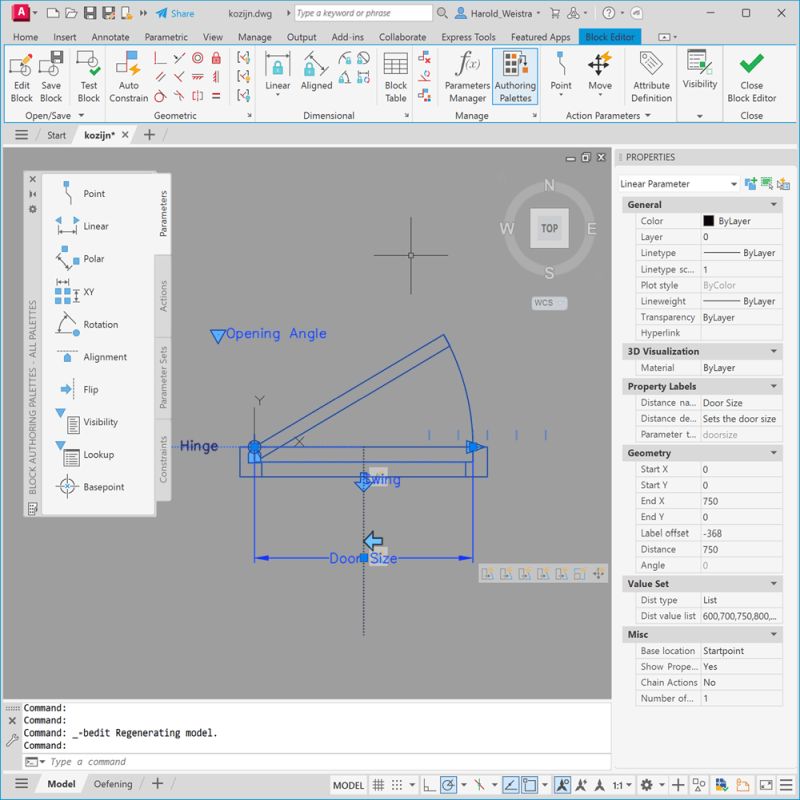Screen dimensions: 800x800
Task: Toggle polar tracking in status bar
Action: tap(448, 785)
